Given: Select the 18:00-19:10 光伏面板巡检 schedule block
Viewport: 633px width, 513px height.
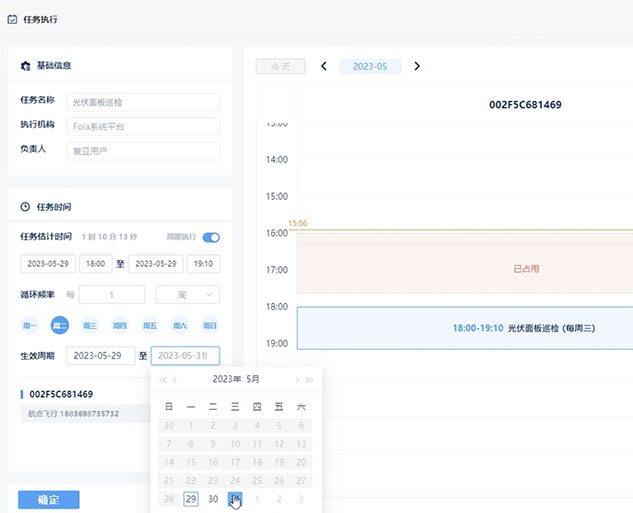Looking at the screenshot, I should (x=465, y=328).
